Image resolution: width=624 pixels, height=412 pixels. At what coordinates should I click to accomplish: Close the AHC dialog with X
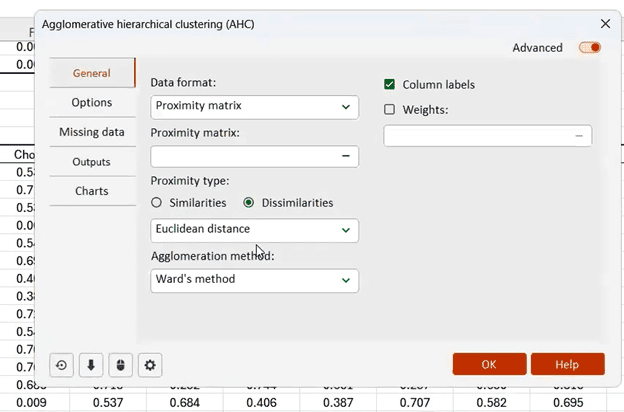pos(605,24)
